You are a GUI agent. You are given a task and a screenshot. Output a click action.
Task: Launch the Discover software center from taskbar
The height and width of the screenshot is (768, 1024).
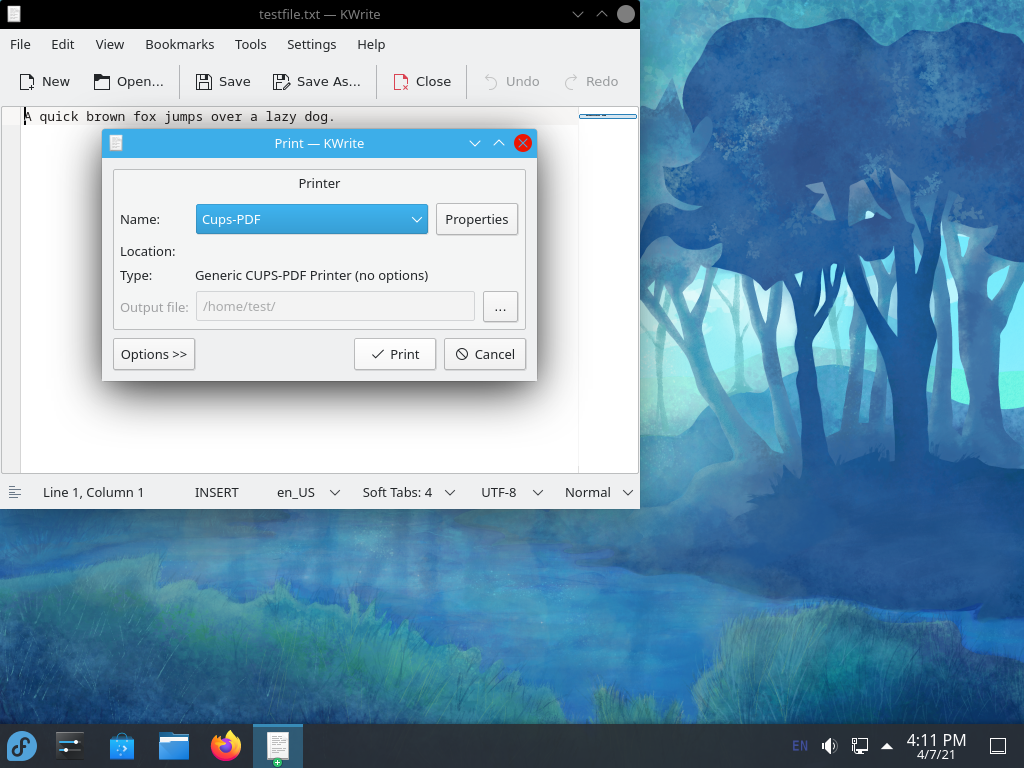pos(121,746)
